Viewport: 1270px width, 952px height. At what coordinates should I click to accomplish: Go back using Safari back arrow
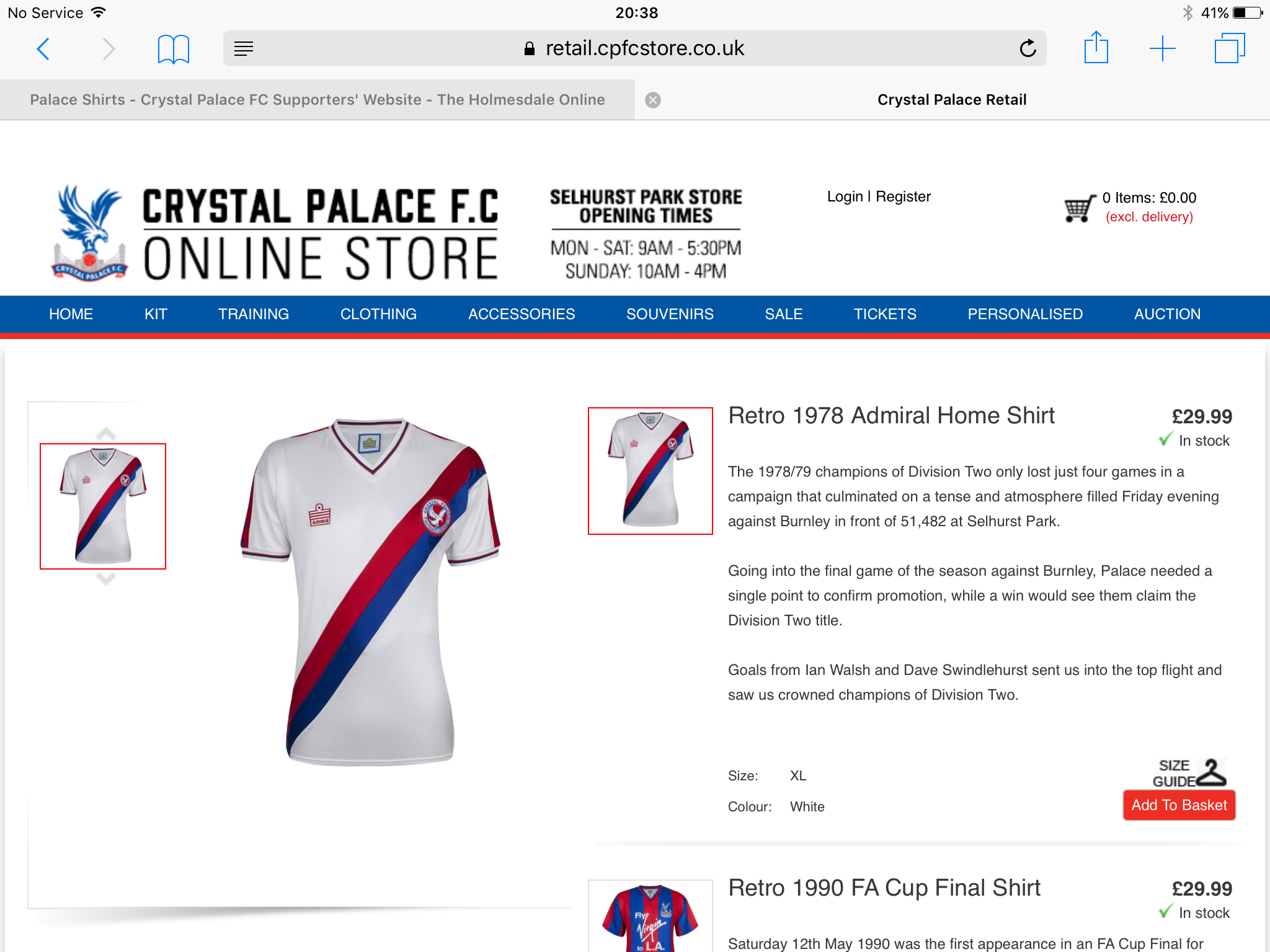[43, 48]
